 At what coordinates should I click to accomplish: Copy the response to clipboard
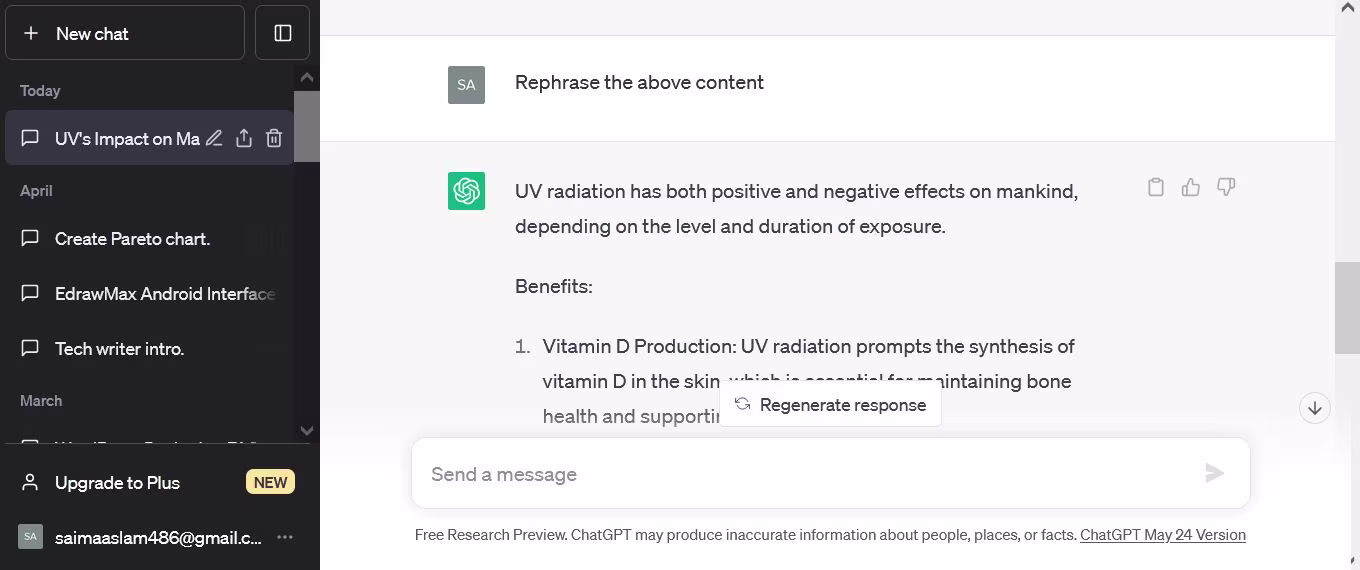pyautogui.click(x=1156, y=187)
